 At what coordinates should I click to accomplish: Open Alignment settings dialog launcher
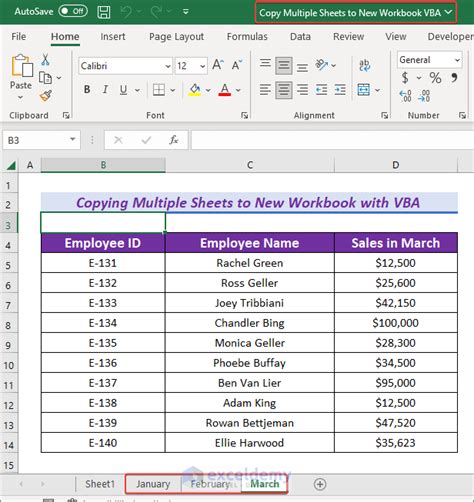click(384, 115)
